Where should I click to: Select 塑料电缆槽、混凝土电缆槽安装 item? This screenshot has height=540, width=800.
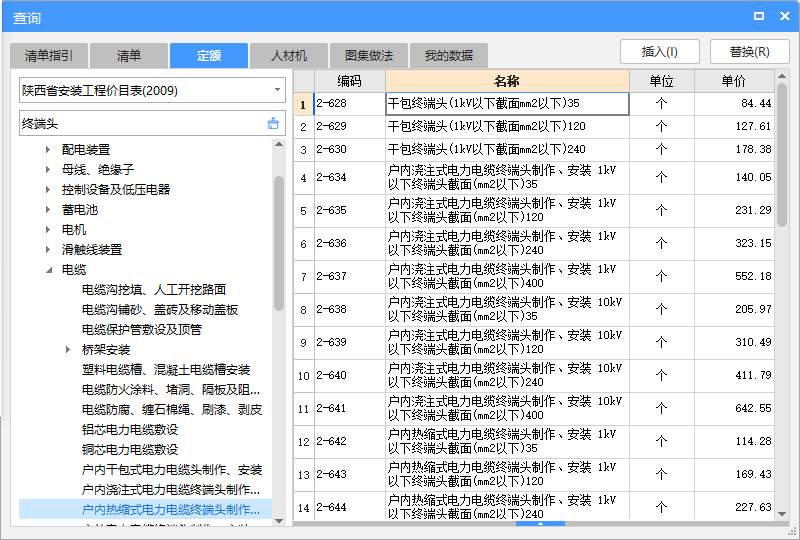point(166,370)
